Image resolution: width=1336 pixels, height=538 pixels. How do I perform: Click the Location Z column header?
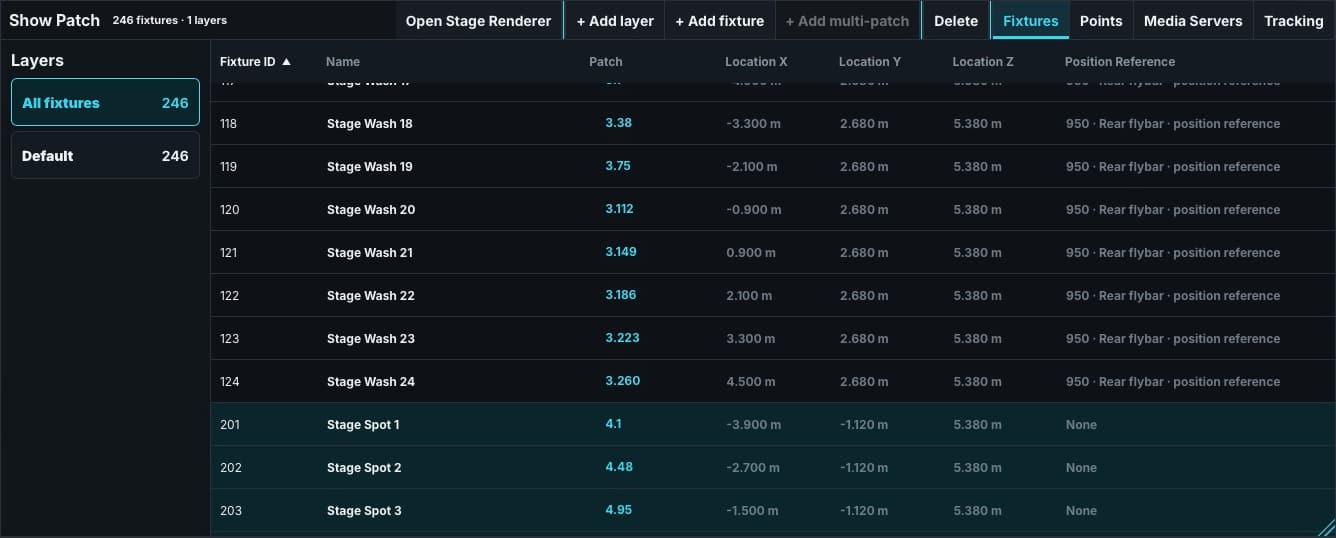(x=983, y=61)
